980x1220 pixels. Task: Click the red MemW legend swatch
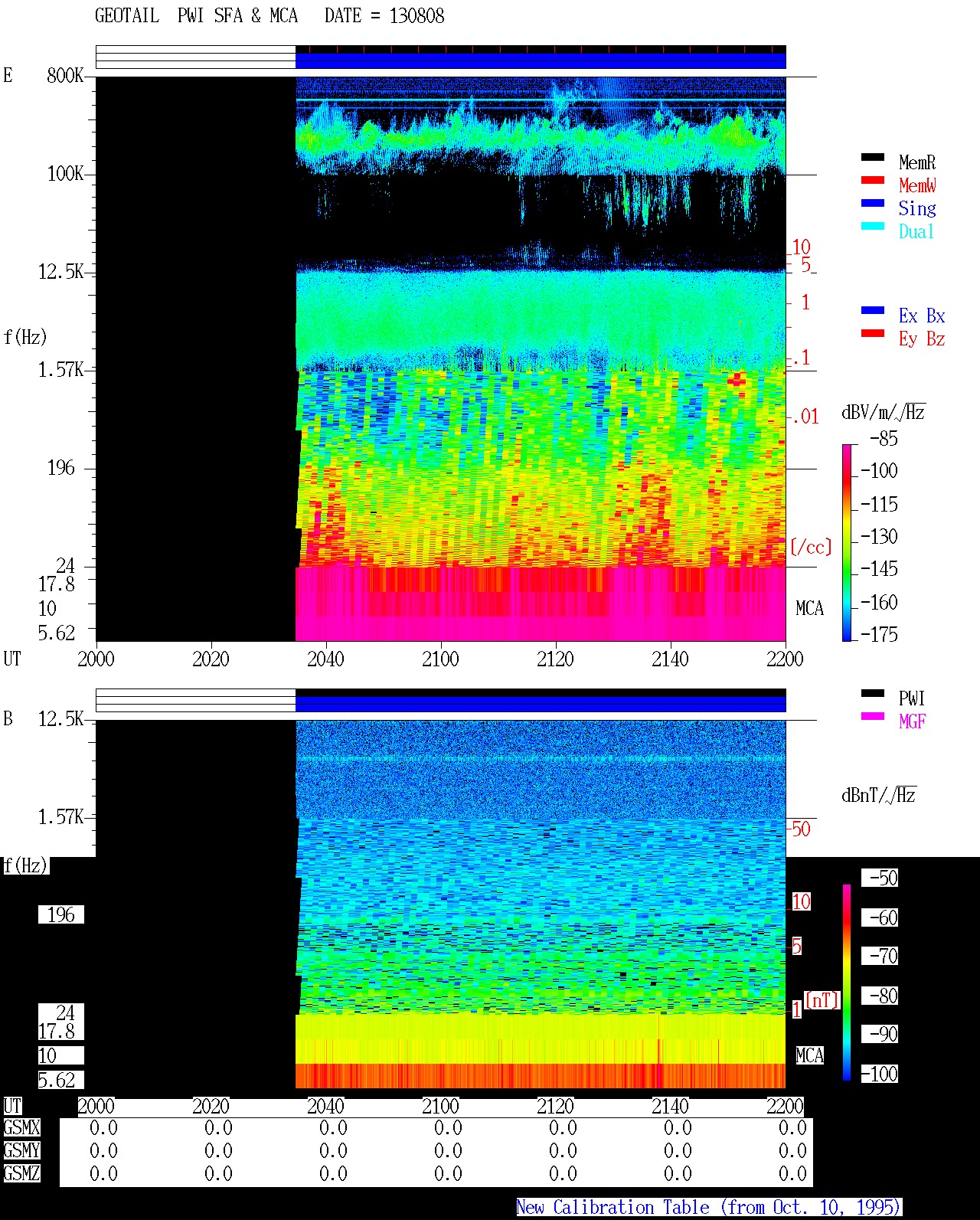(x=873, y=180)
